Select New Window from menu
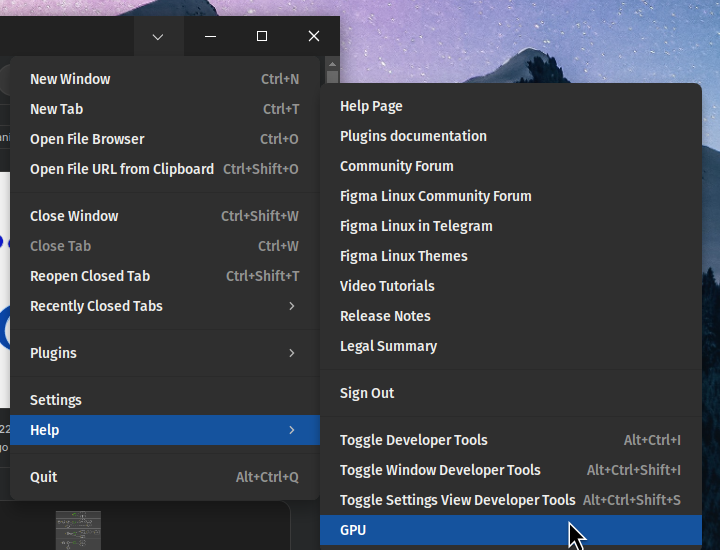This screenshot has height=550, width=720. 70,79
